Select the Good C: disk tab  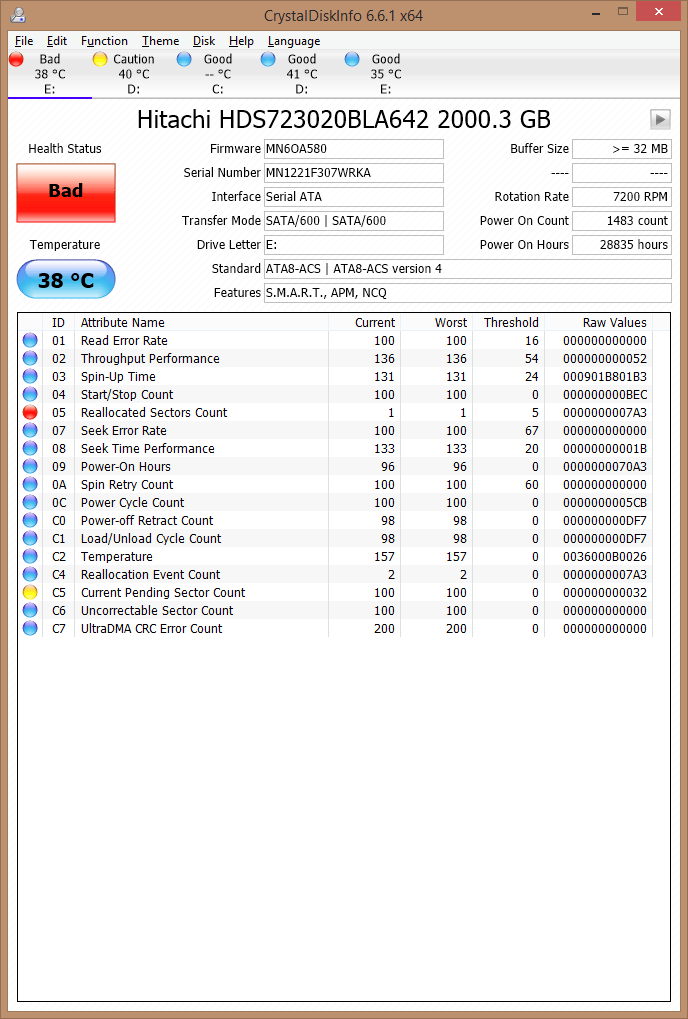pyautogui.click(x=218, y=74)
